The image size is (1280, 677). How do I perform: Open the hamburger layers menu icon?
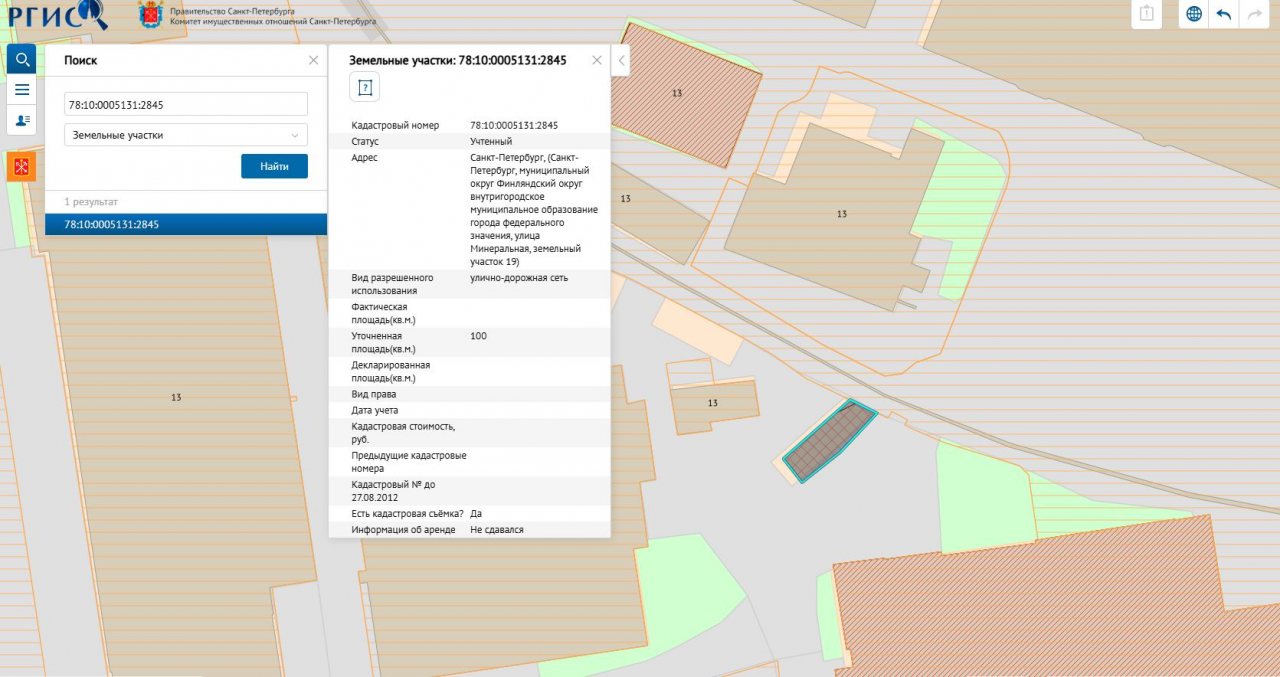coord(21,89)
